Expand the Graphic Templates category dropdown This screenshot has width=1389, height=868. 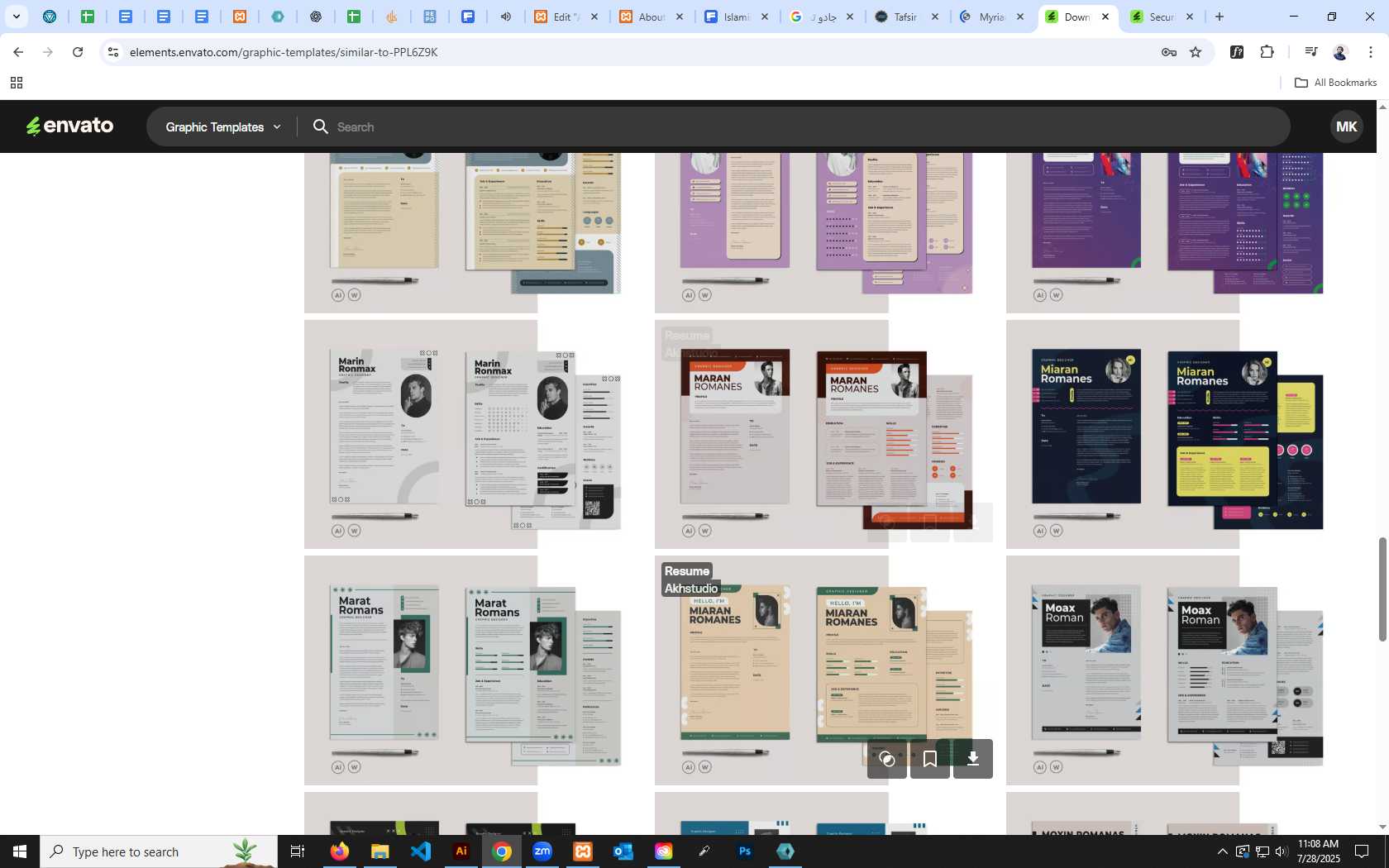[x=223, y=126]
